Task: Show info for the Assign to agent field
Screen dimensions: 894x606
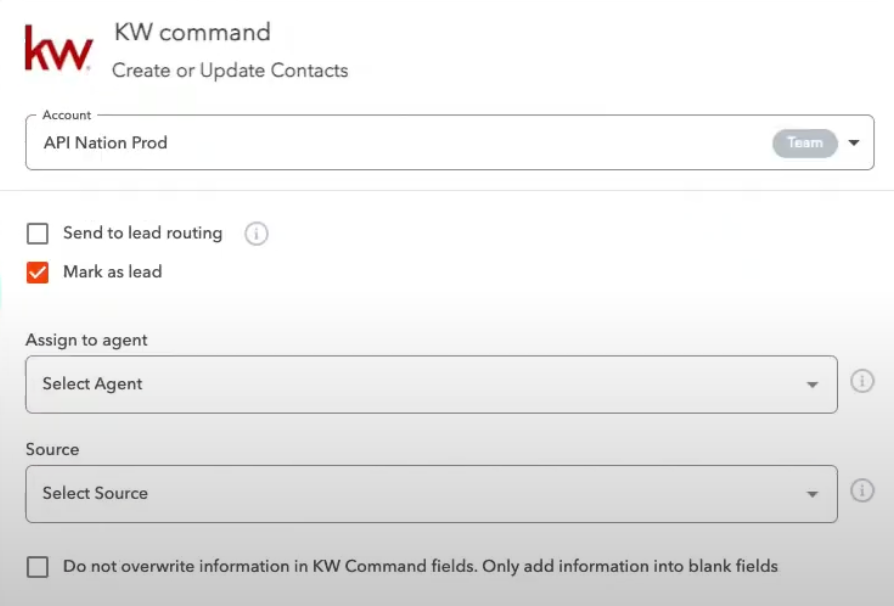Action: (x=862, y=382)
